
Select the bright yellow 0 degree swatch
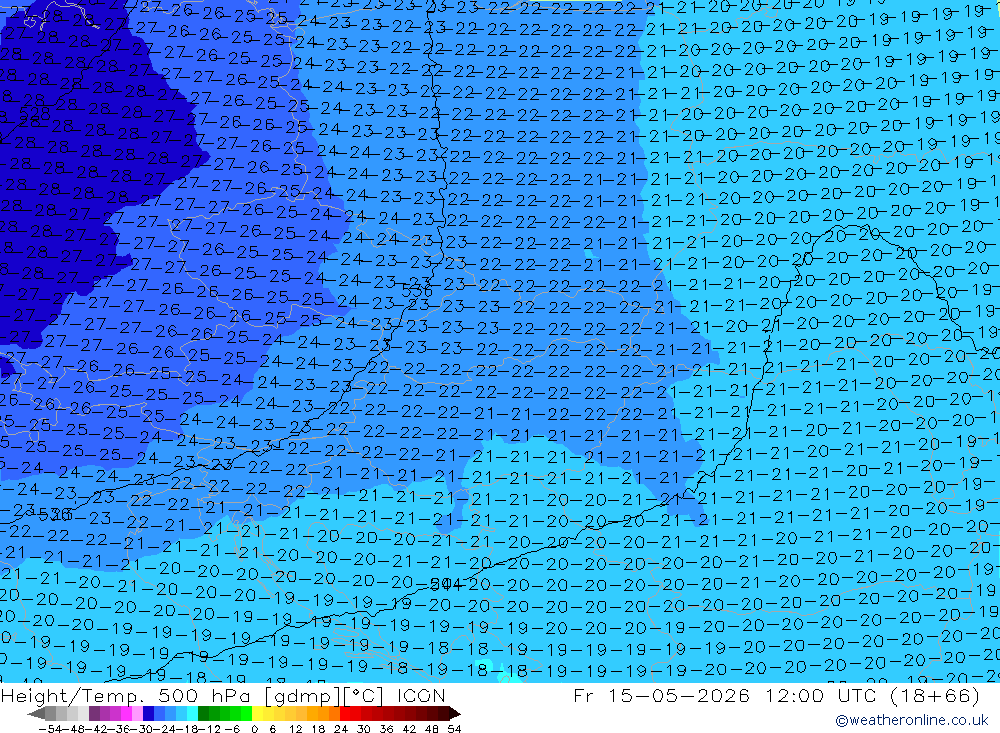258,714
